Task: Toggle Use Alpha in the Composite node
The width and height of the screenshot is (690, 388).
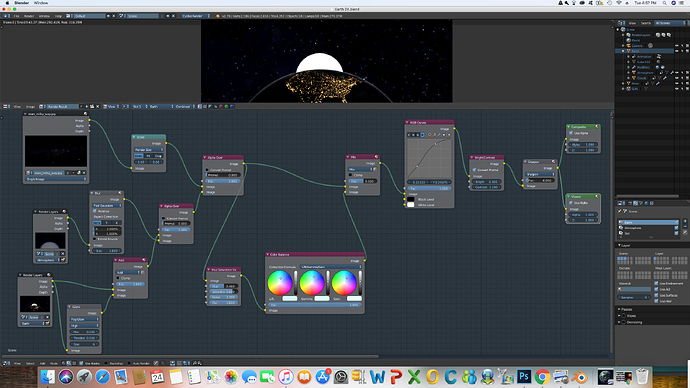Action: [x=571, y=133]
